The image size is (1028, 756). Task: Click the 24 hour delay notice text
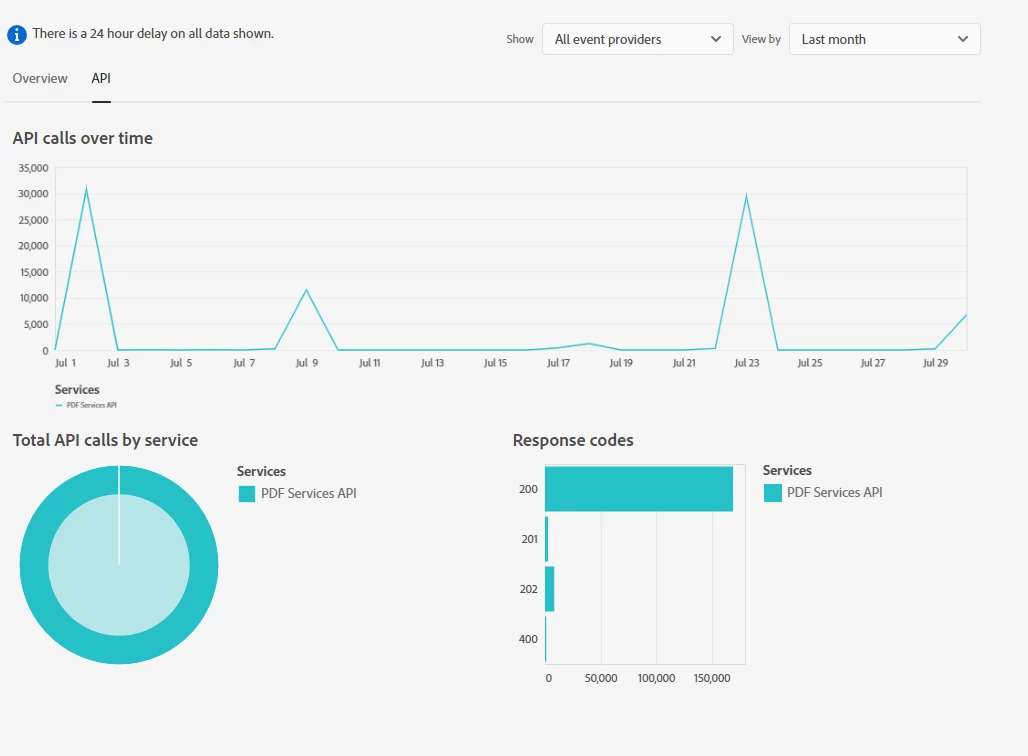coord(153,33)
